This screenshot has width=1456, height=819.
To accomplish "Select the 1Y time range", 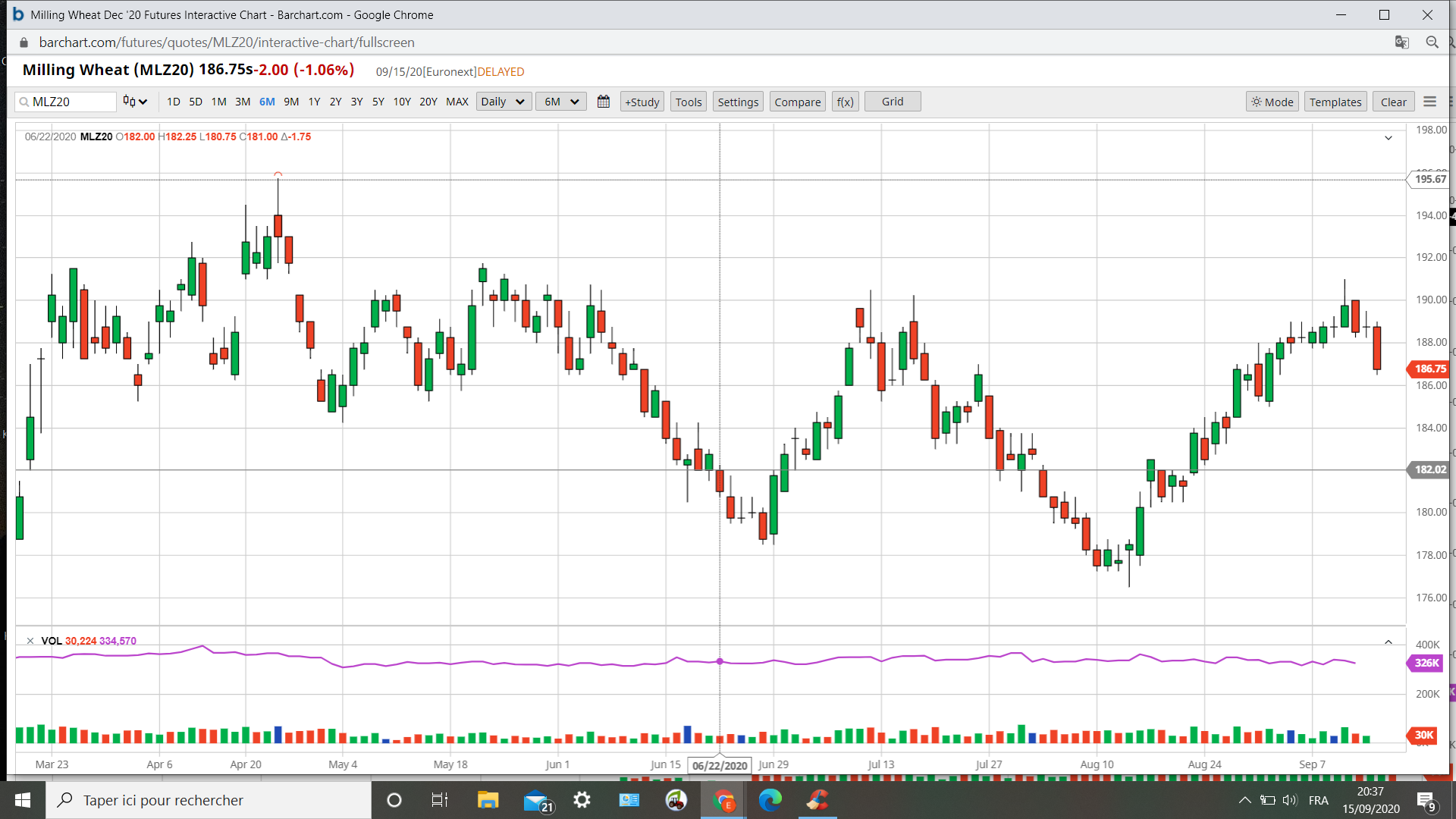I will 314,102.
